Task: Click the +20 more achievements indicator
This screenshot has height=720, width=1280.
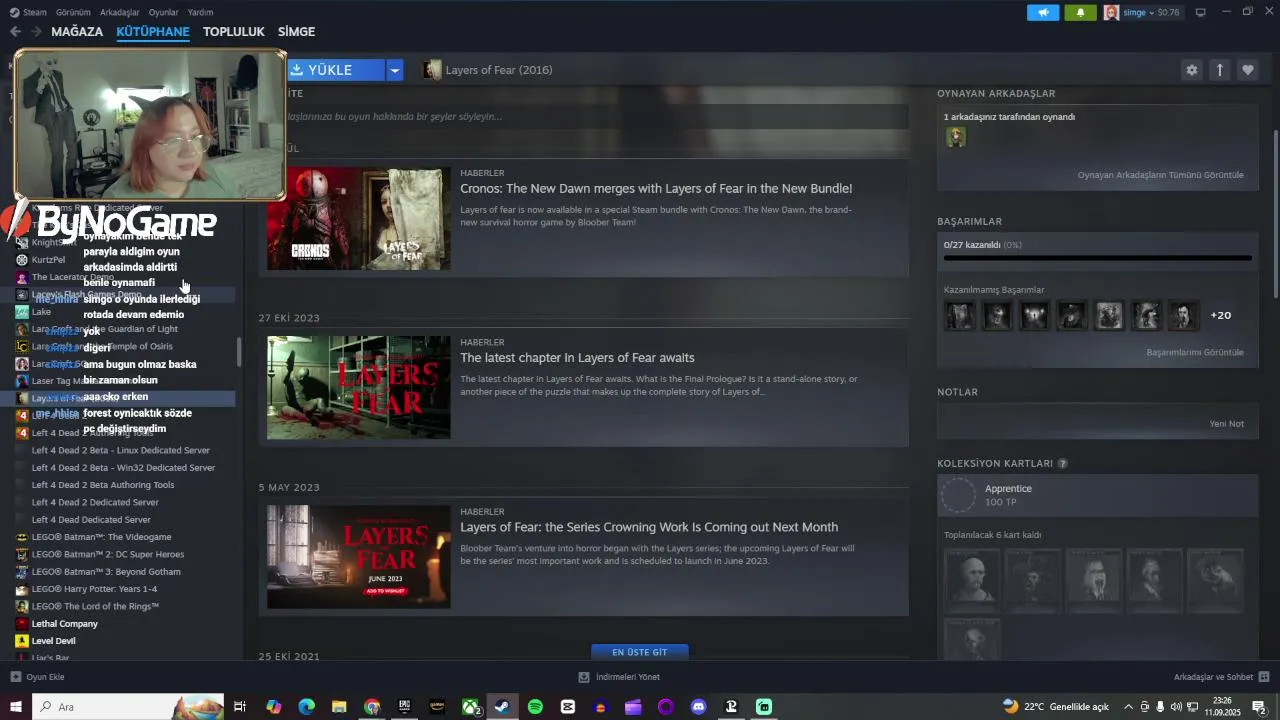Action: pyautogui.click(x=1221, y=315)
